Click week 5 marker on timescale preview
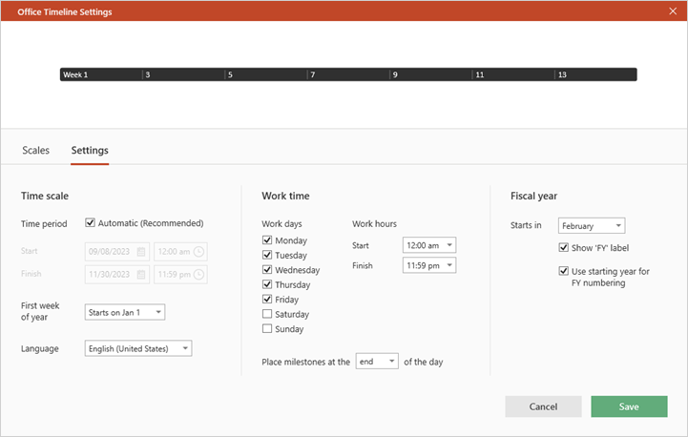Viewport: 688px width, 437px height. [x=230, y=75]
